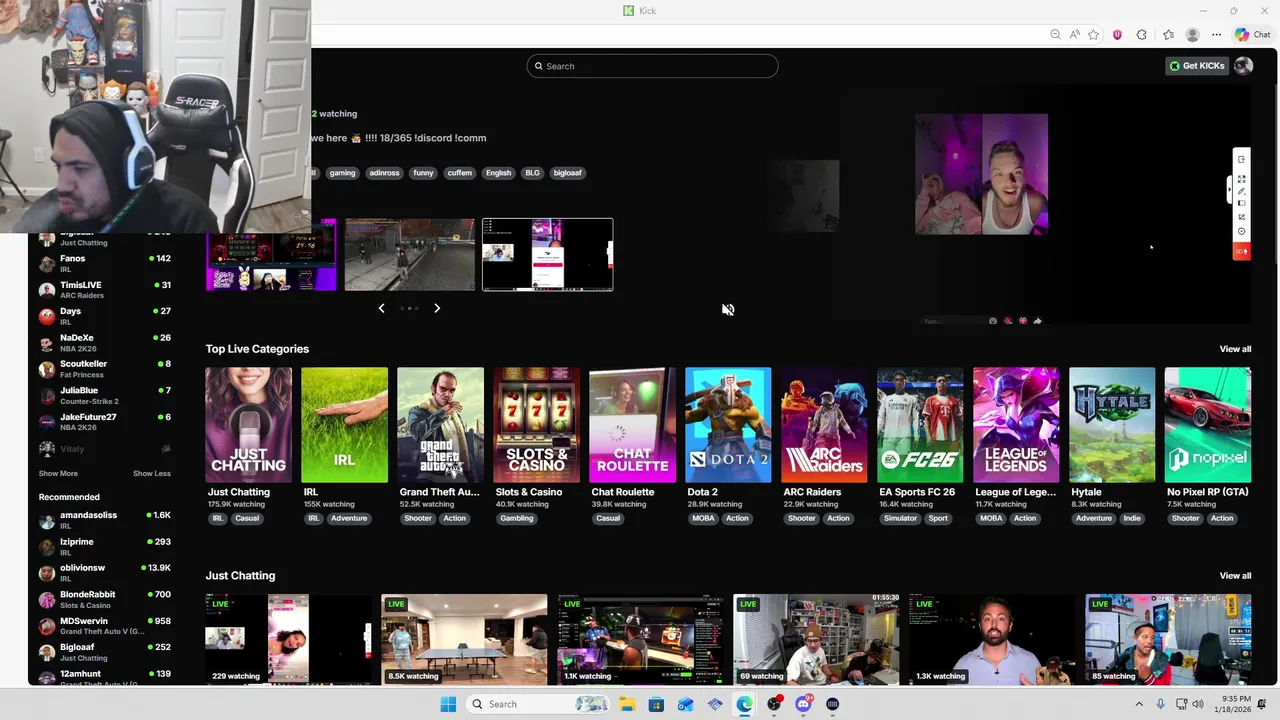Click the Get KICKs button
This screenshot has width=1280, height=720.
pyautogui.click(x=1197, y=66)
